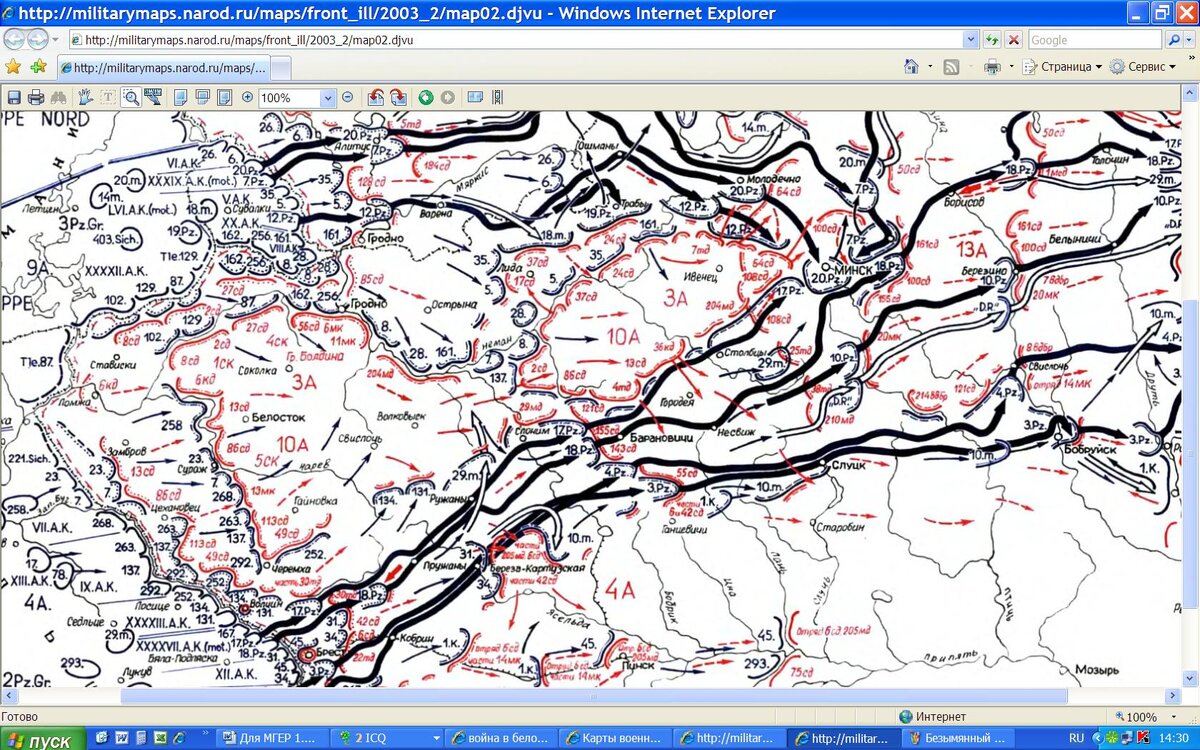Open the Страница menu
The height and width of the screenshot is (750, 1200).
[x=1062, y=67]
